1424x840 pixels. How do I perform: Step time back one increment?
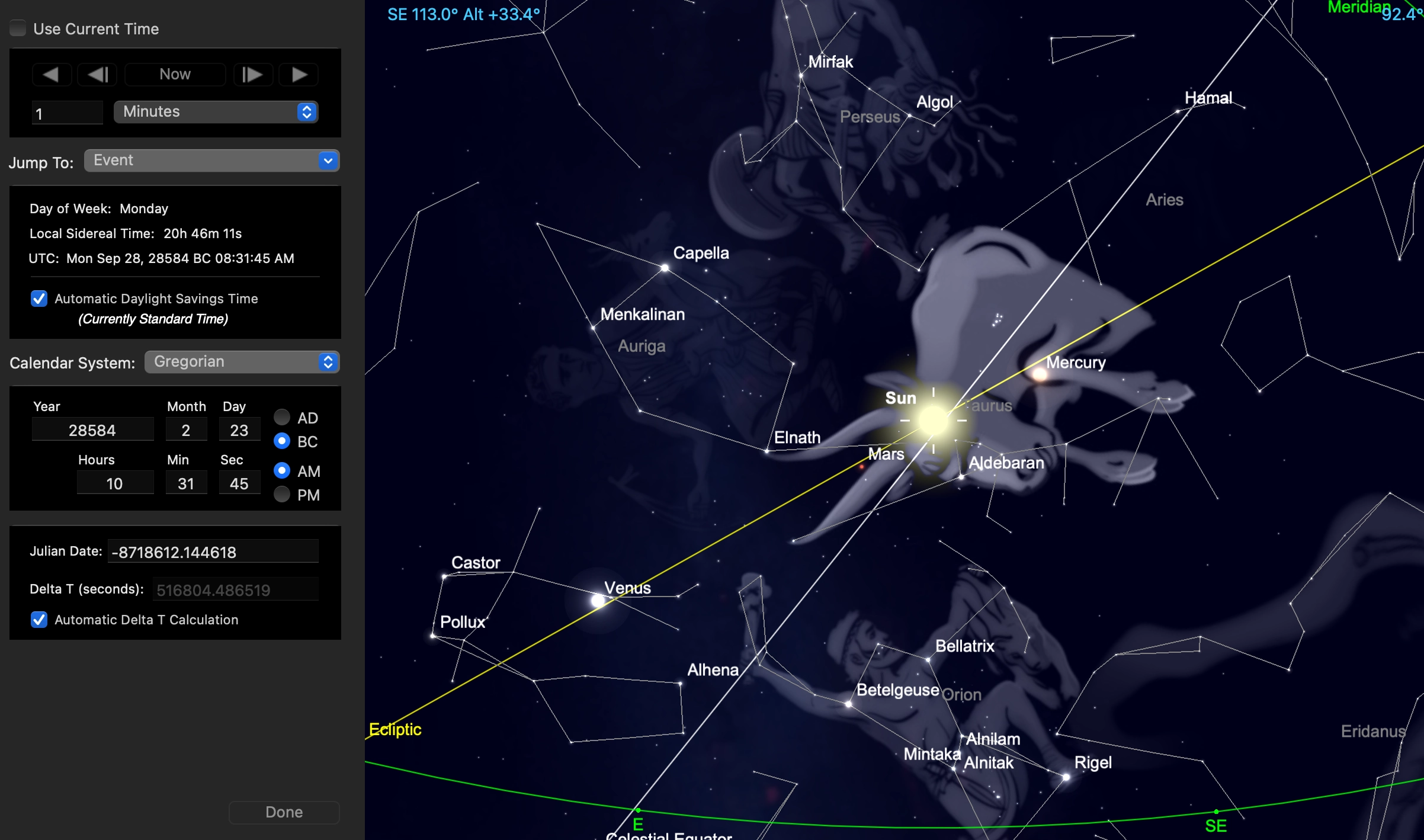click(98, 75)
